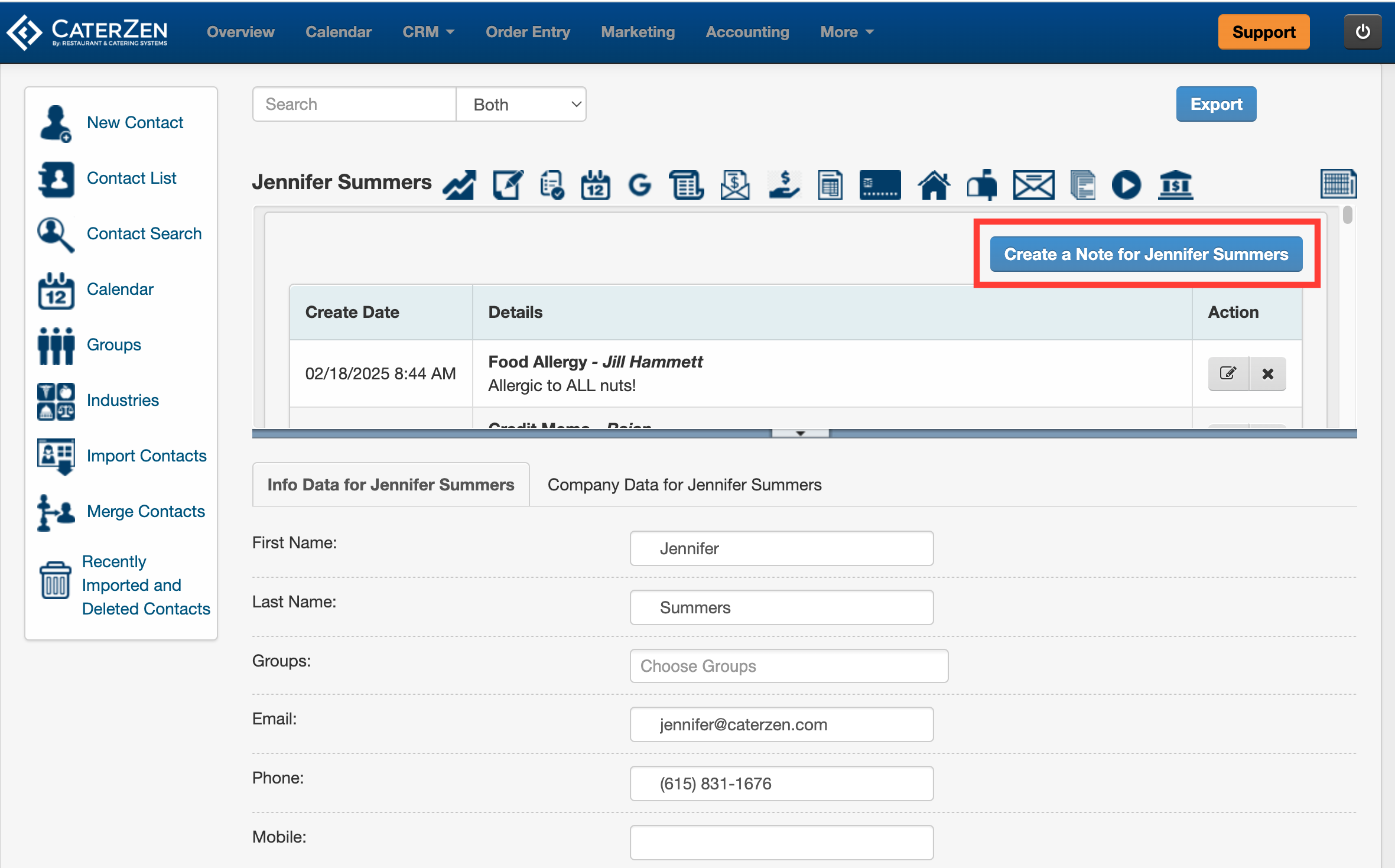Open the Both search filter dropdown
The height and width of the screenshot is (868, 1395).
click(x=521, y=105)
